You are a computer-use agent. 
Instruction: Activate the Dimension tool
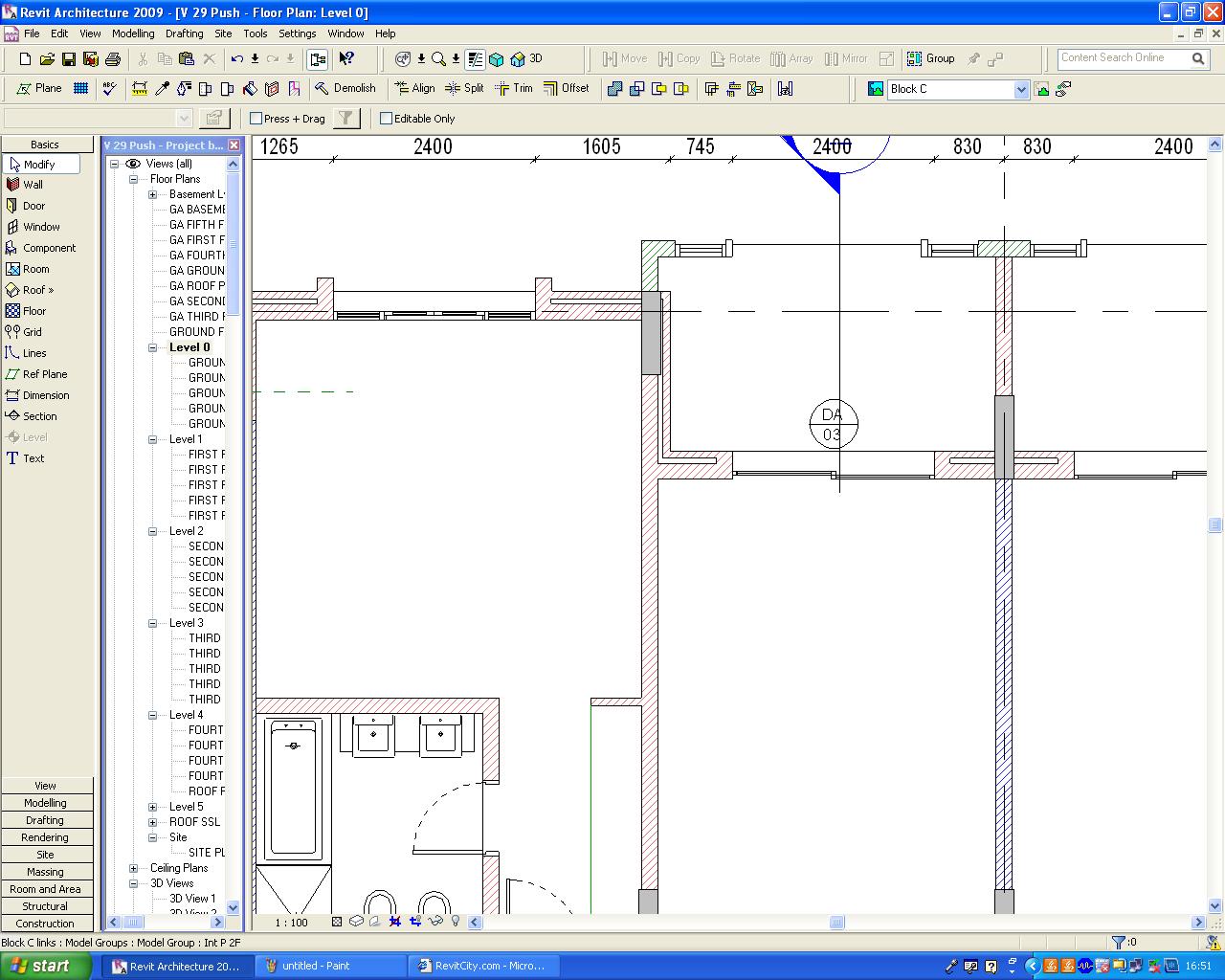coord(45,395)
